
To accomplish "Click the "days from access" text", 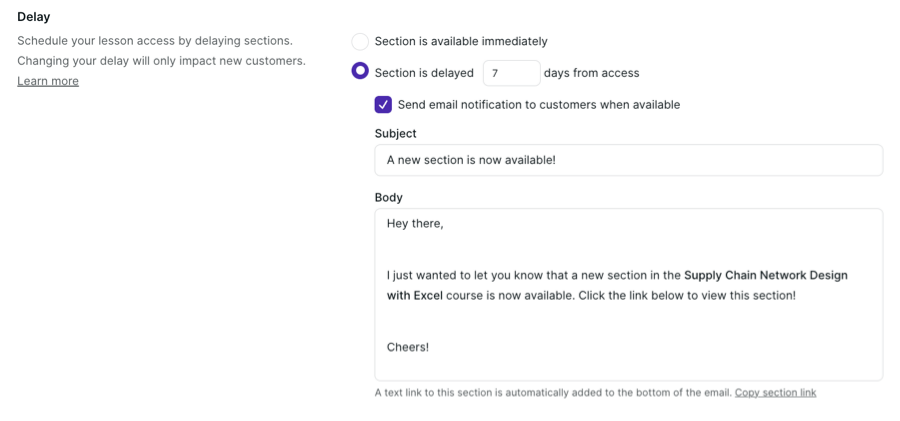I will [591, 73].
